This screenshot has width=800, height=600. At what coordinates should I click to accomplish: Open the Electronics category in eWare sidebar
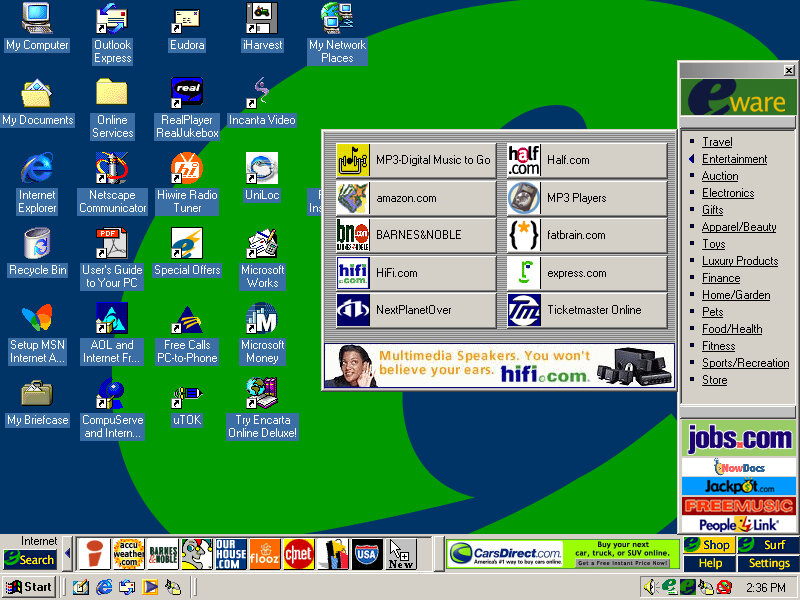pyautogui.click(x=727, y=193)
